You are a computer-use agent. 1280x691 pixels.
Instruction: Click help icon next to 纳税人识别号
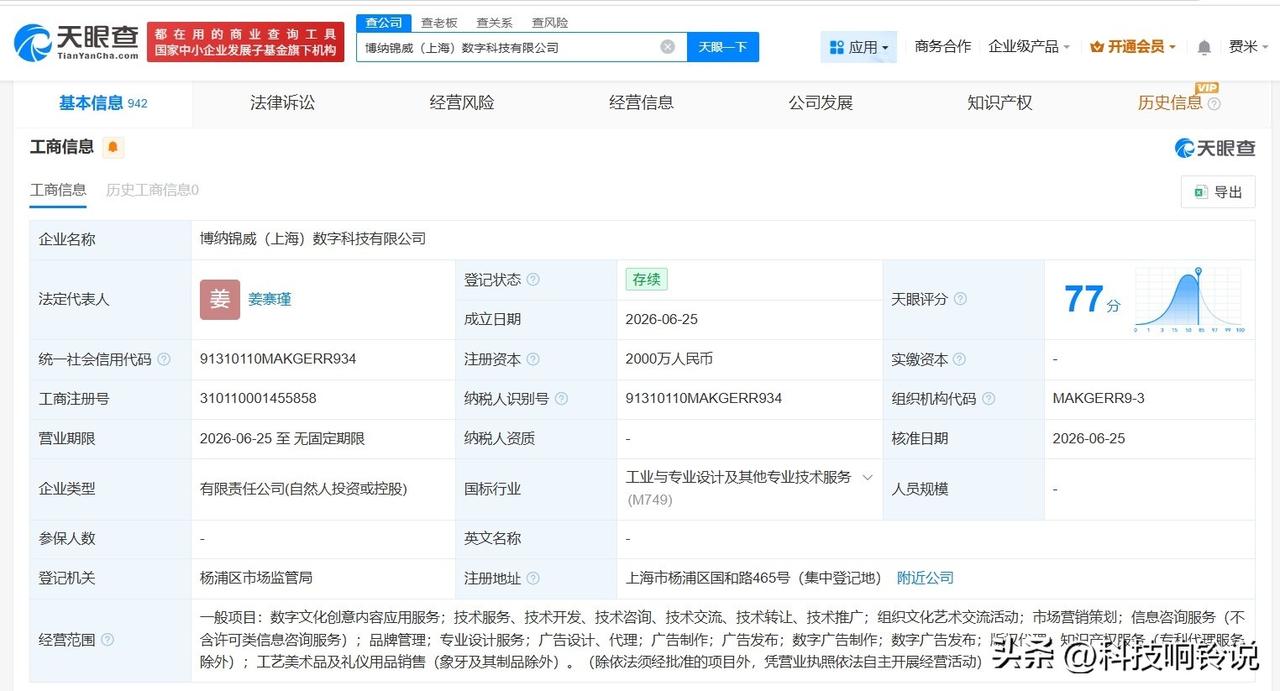click(561, 399)
